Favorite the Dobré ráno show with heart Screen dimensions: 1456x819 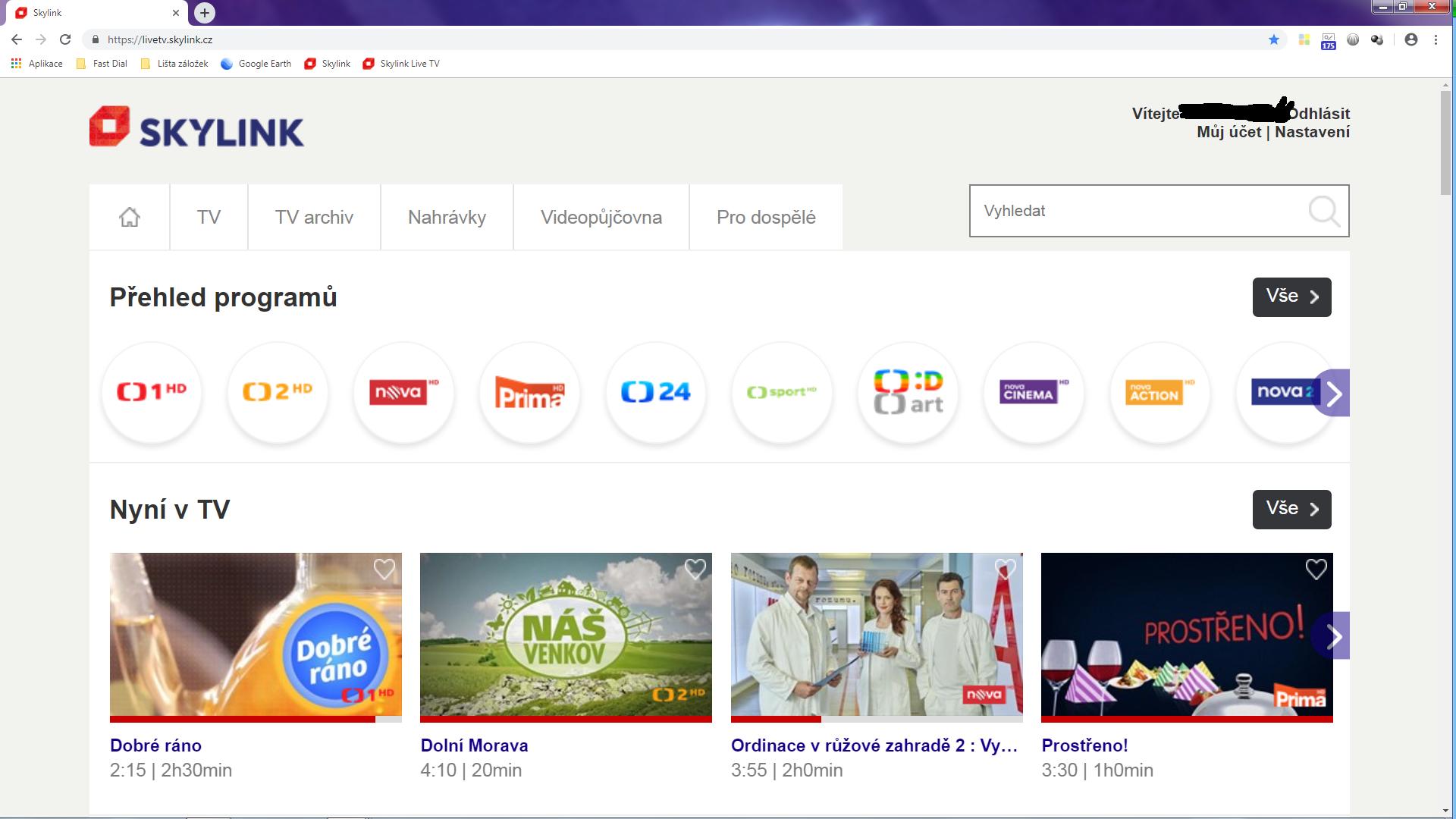pos(384,569)
